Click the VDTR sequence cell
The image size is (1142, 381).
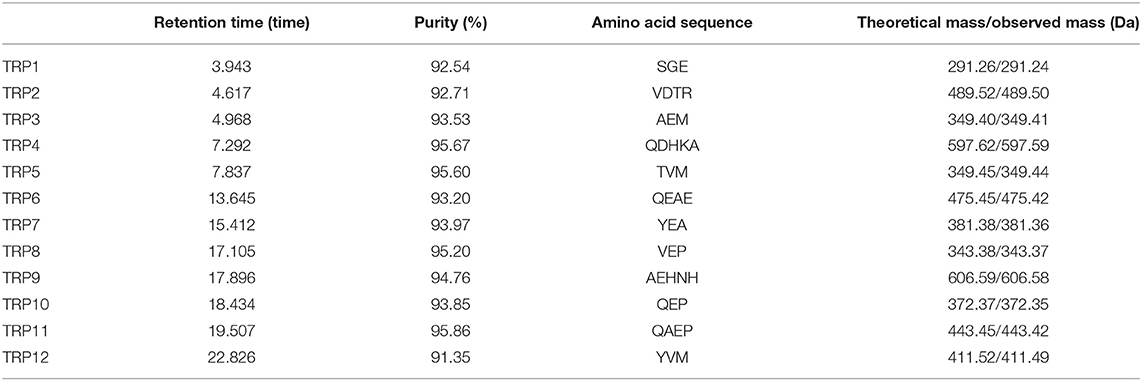[668, 93]
